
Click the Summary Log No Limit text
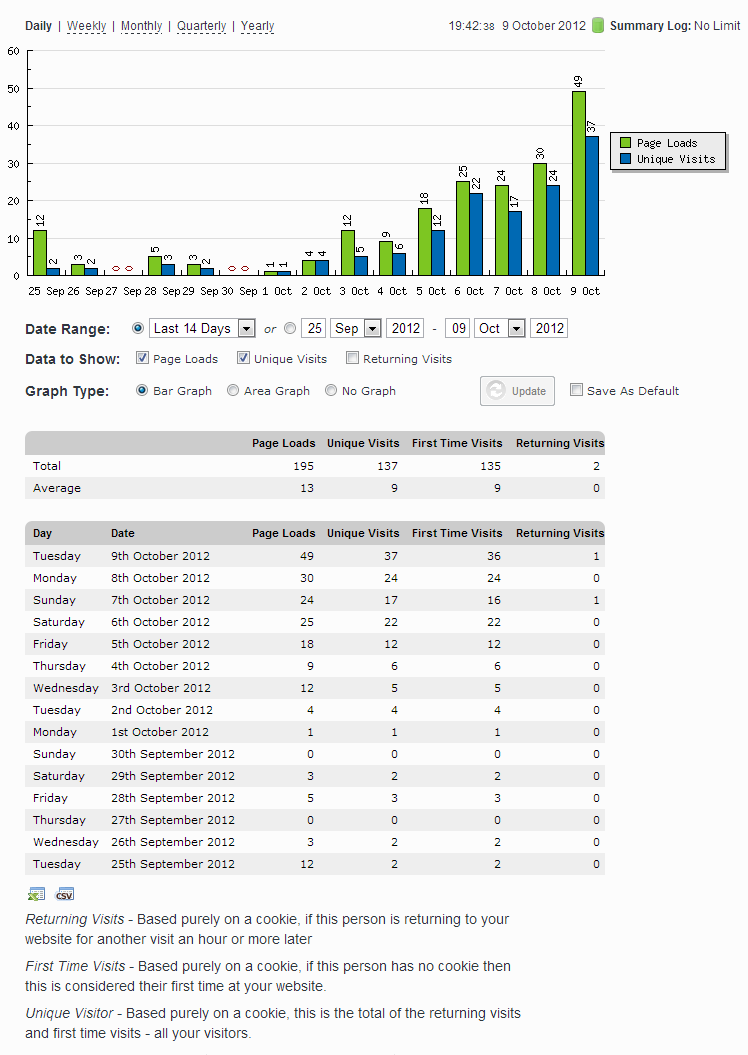click(675, 26)
